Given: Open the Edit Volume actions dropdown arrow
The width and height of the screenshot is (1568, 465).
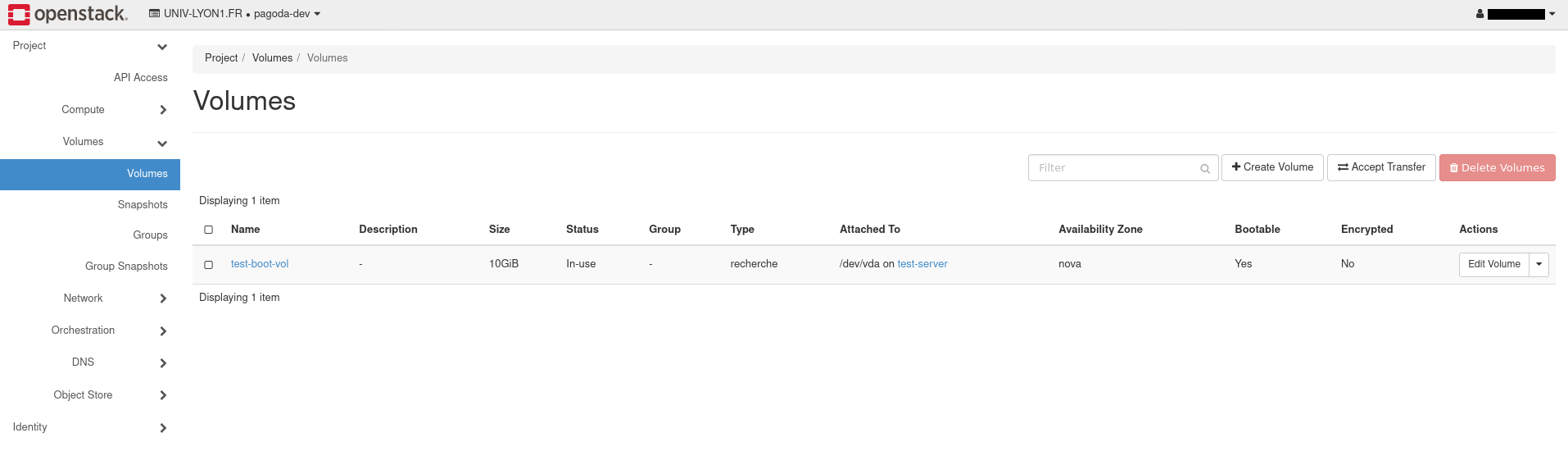Looking at the screenshot, I should [1539, 264].
